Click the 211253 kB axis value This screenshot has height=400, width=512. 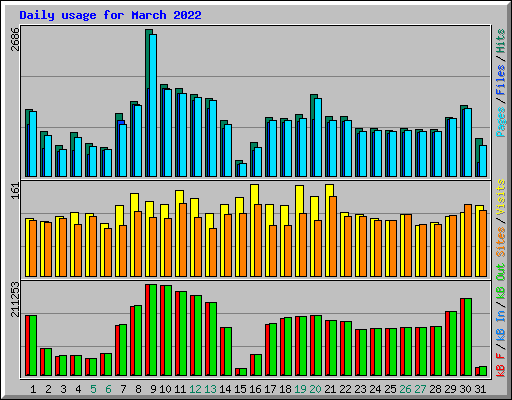tap(15, 299)
